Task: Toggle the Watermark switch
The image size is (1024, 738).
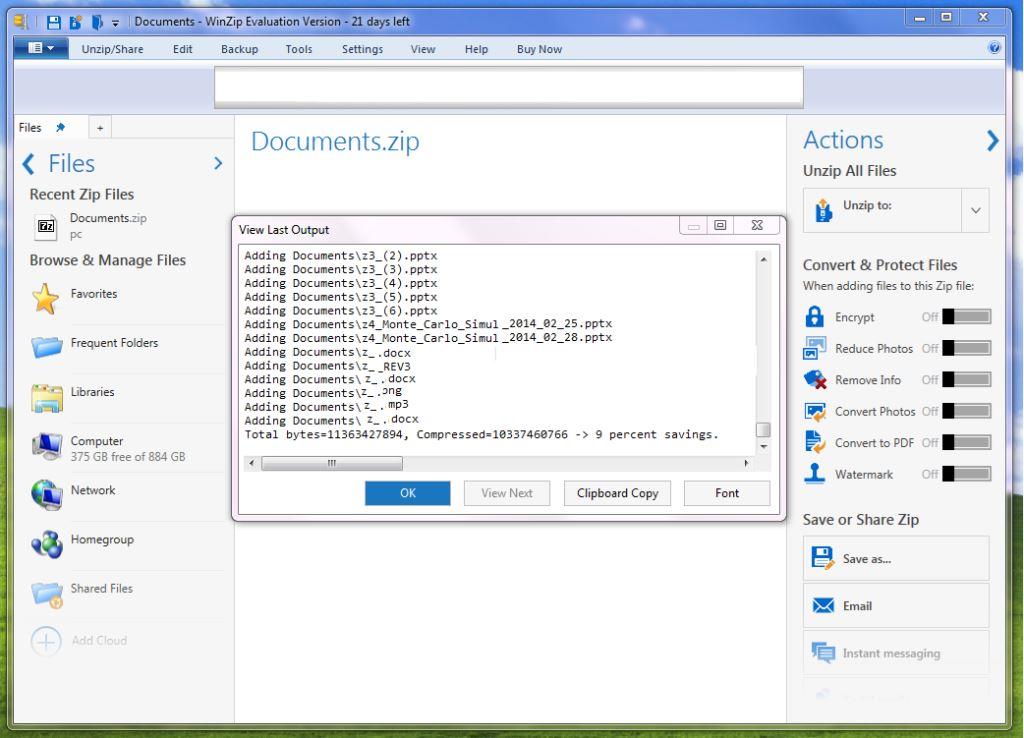Action: click(x=967, y=473)
